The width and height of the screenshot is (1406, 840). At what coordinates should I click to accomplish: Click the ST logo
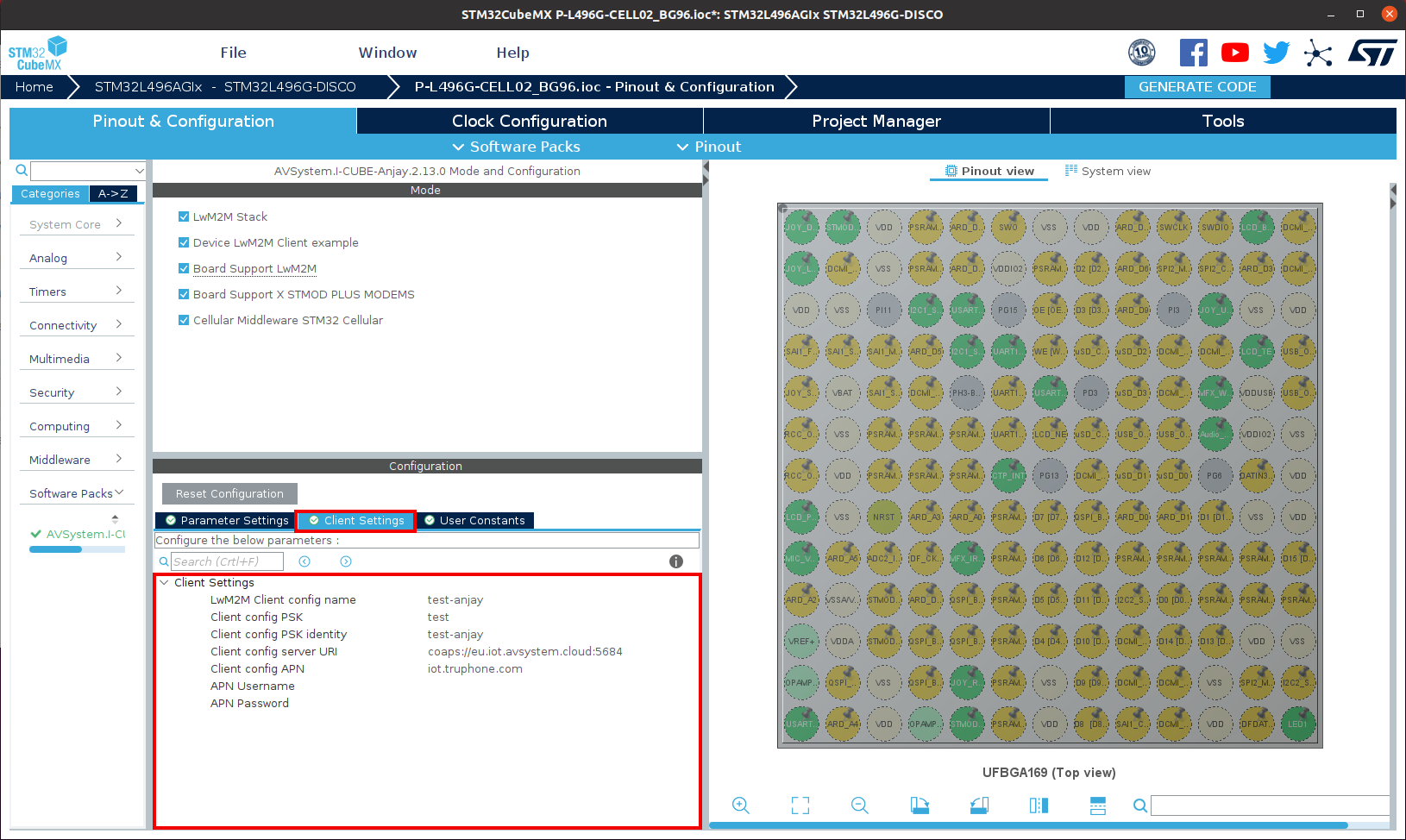point(1372,53)
